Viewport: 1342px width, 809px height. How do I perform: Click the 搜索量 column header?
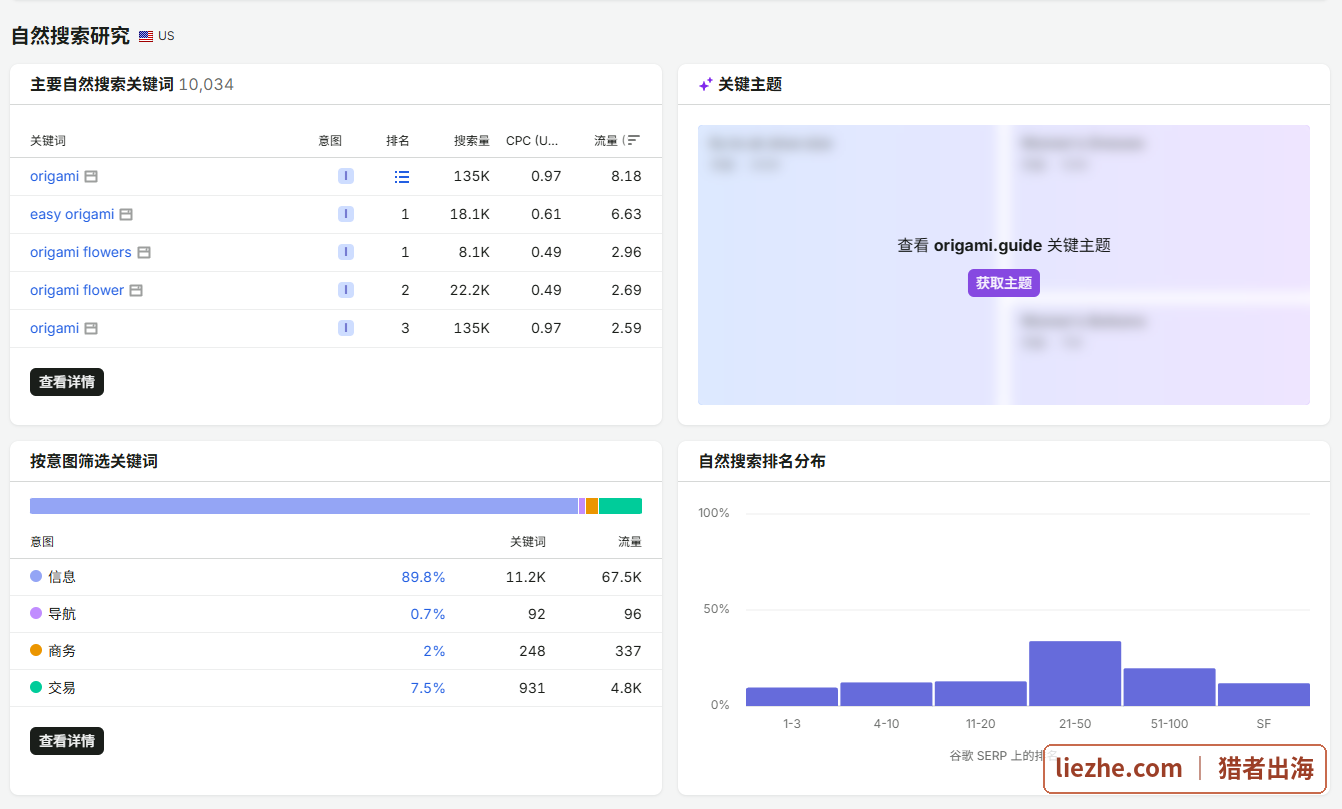[x=472, y=141]
